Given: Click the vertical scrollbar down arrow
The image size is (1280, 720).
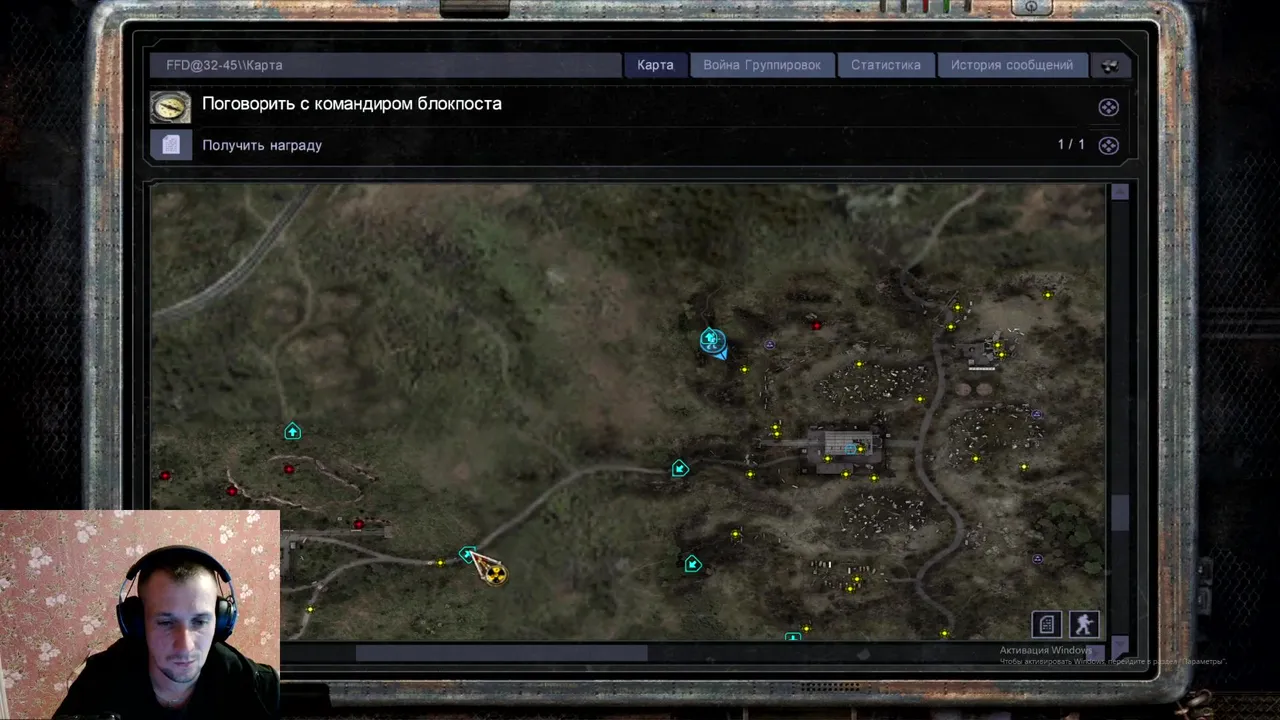Looking at the screenshot, I should coord(1120,646).
